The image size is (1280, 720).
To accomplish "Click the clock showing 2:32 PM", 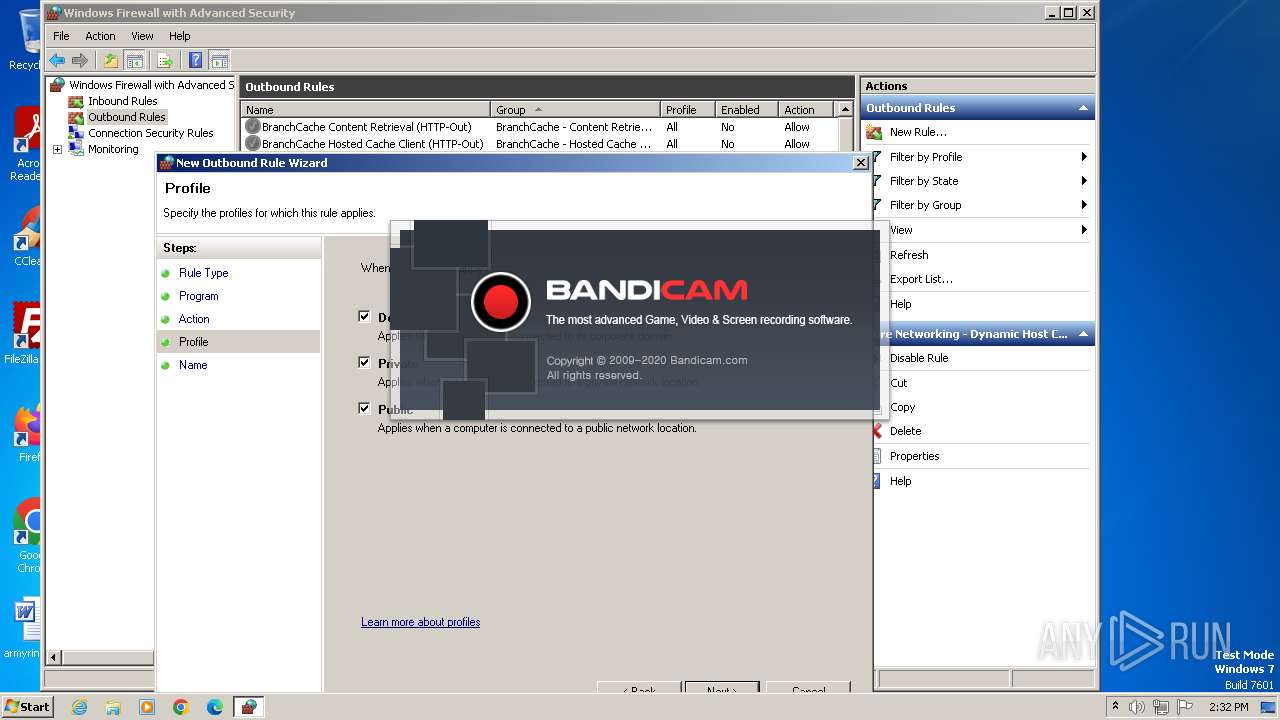I will pos(1228,707).
